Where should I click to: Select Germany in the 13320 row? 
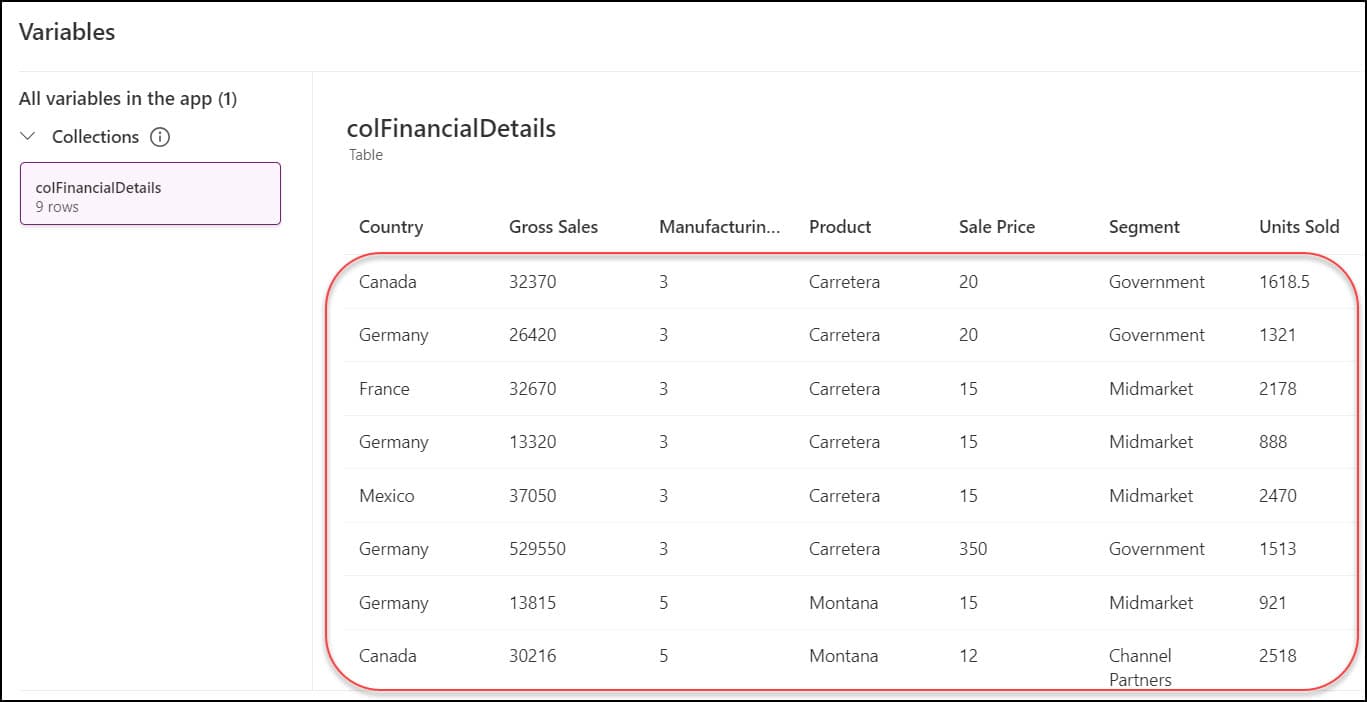[x=394, y=442]
